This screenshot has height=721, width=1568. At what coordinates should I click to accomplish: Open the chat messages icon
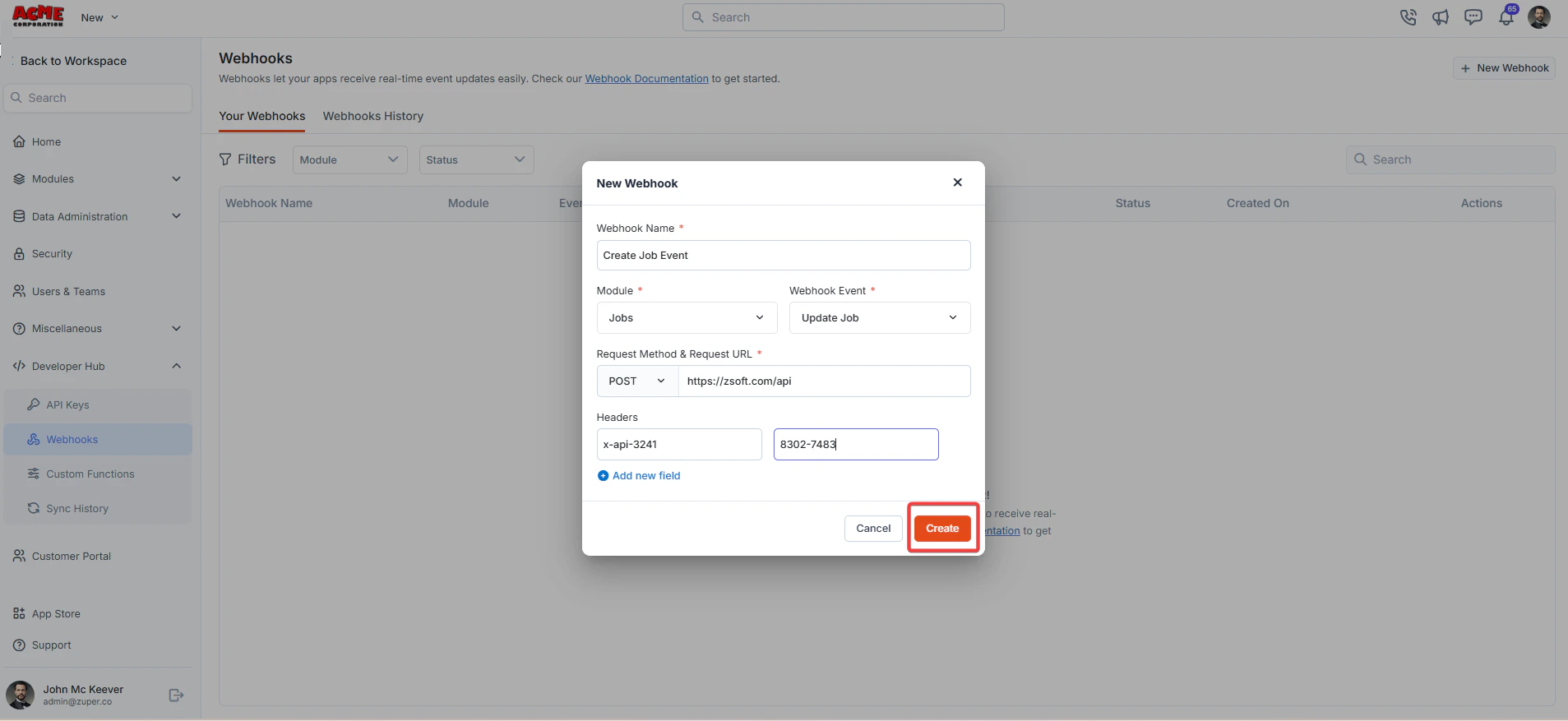pyautogui.click(x=1473, y=17)
